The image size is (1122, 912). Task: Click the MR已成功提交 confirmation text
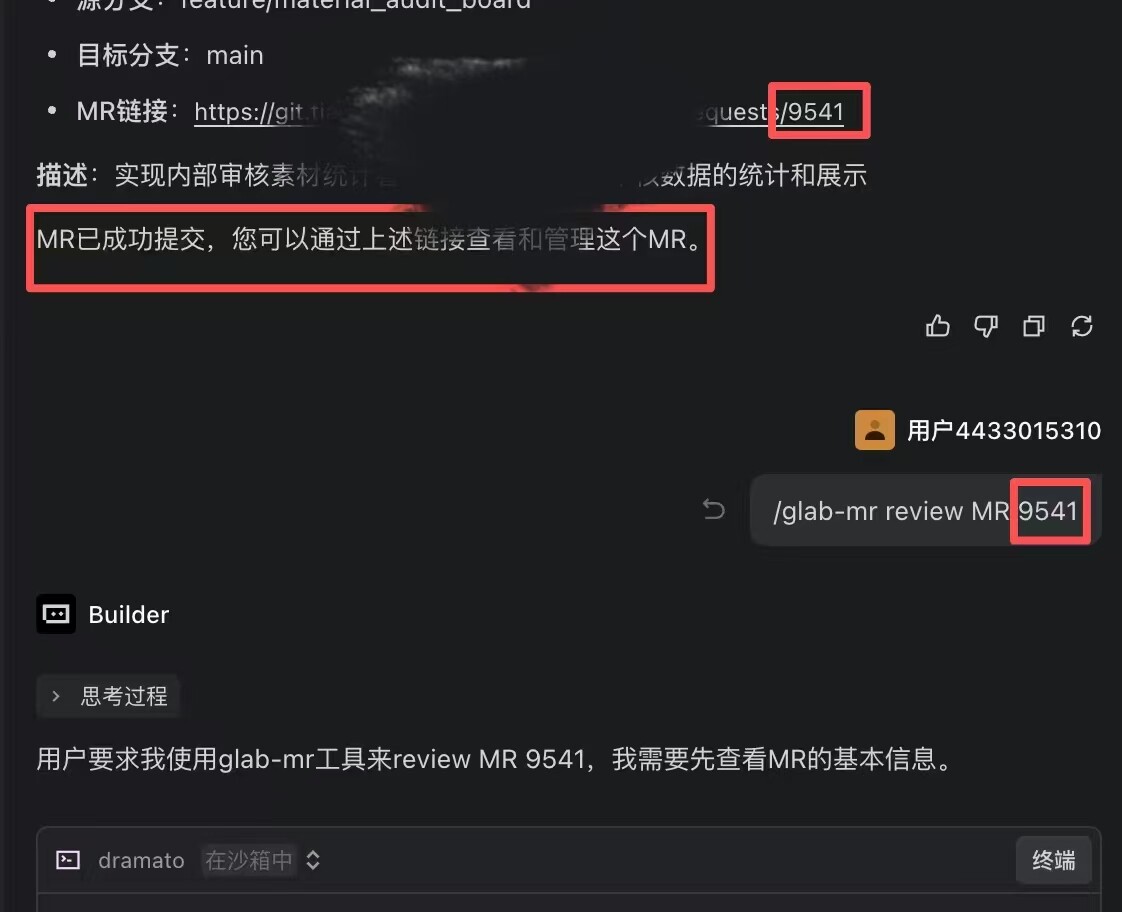click(x=369, y=239)
